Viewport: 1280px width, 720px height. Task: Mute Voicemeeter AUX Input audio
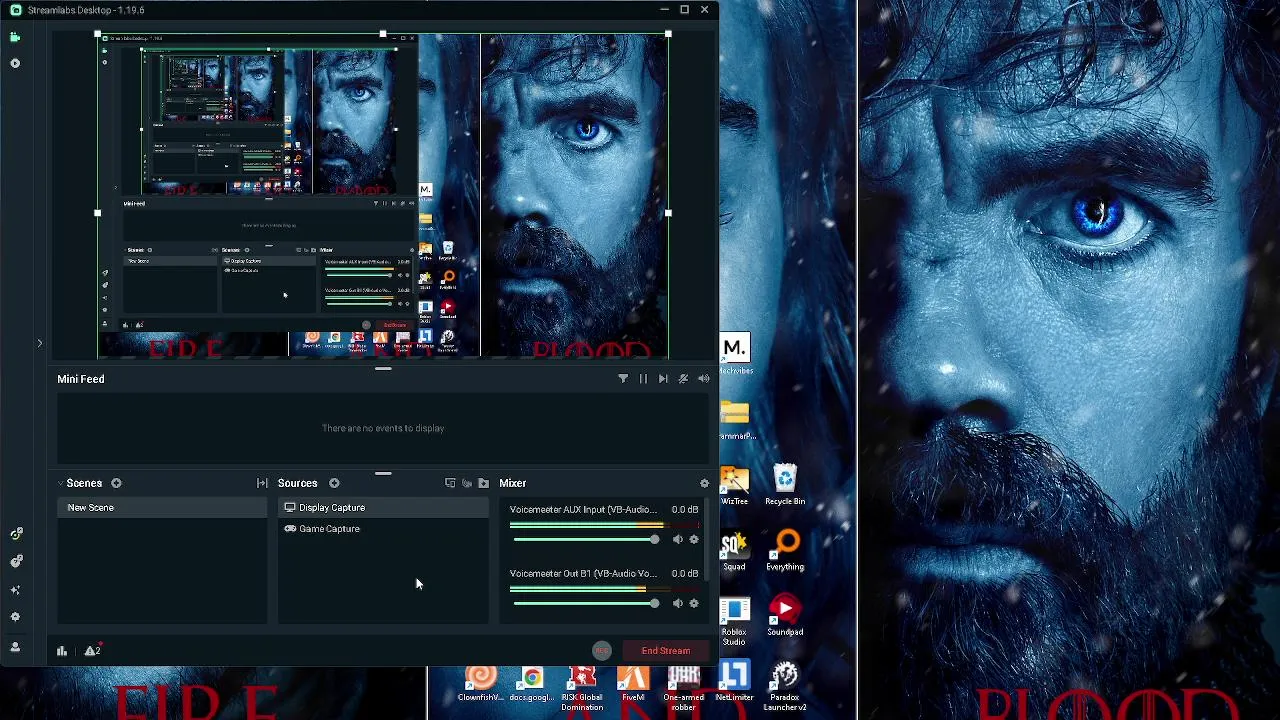pyautogui.click(x=678, y=540)
